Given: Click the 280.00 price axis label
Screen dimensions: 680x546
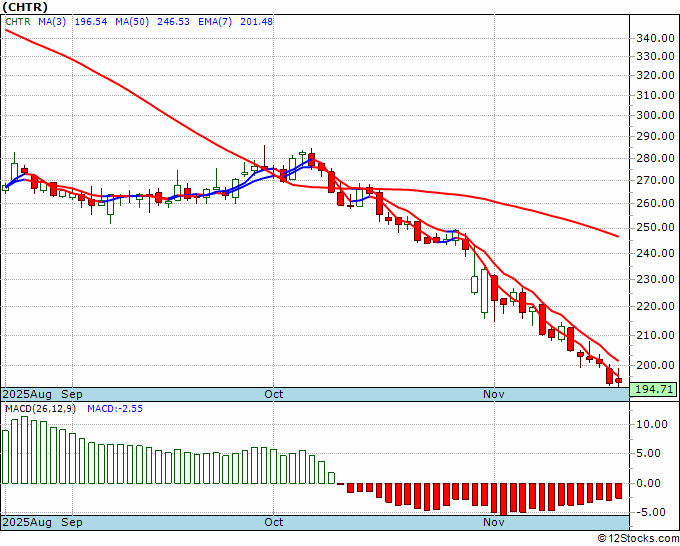Looking at the screenshot, I should click(655, 158).
